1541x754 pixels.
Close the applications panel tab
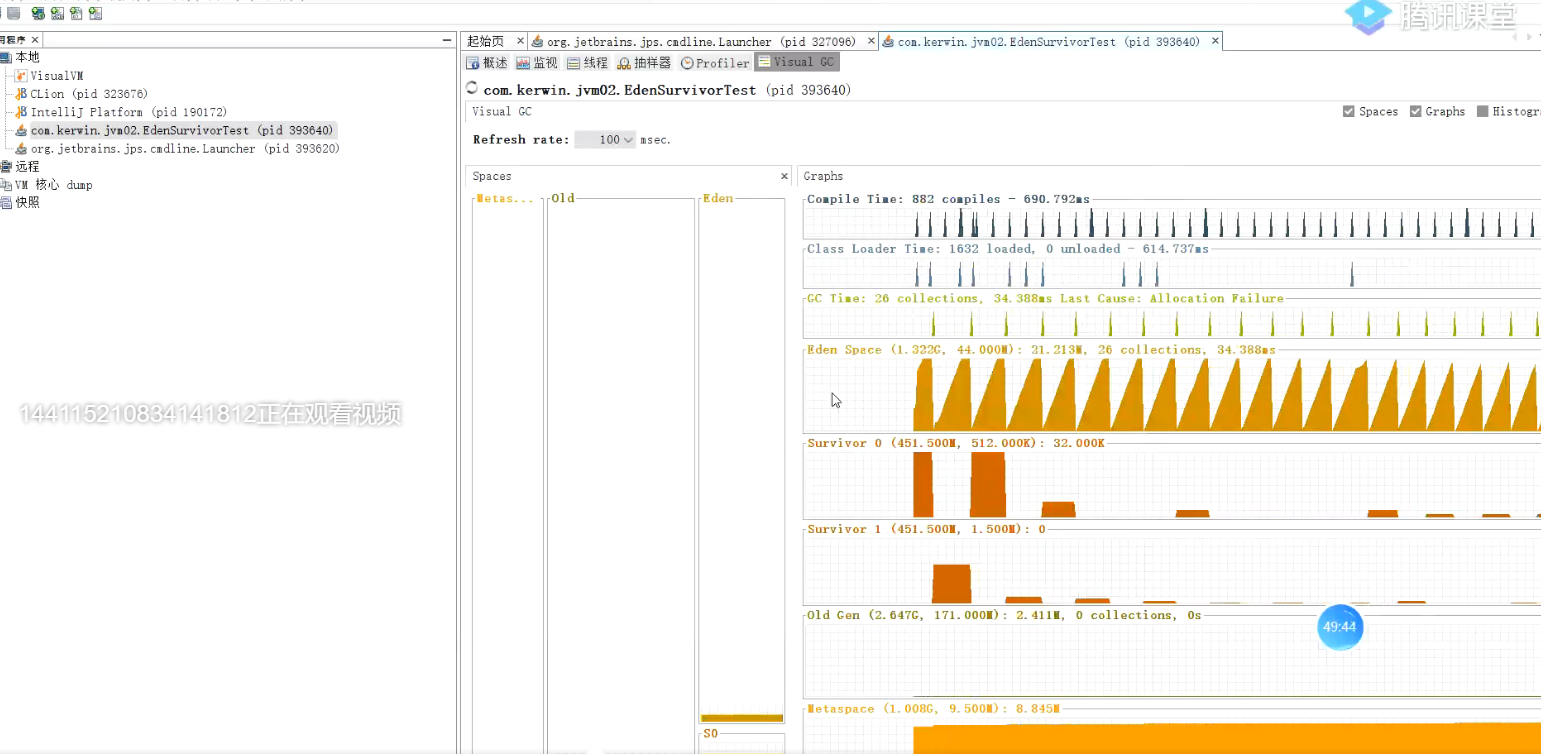[x=34, y=40]
